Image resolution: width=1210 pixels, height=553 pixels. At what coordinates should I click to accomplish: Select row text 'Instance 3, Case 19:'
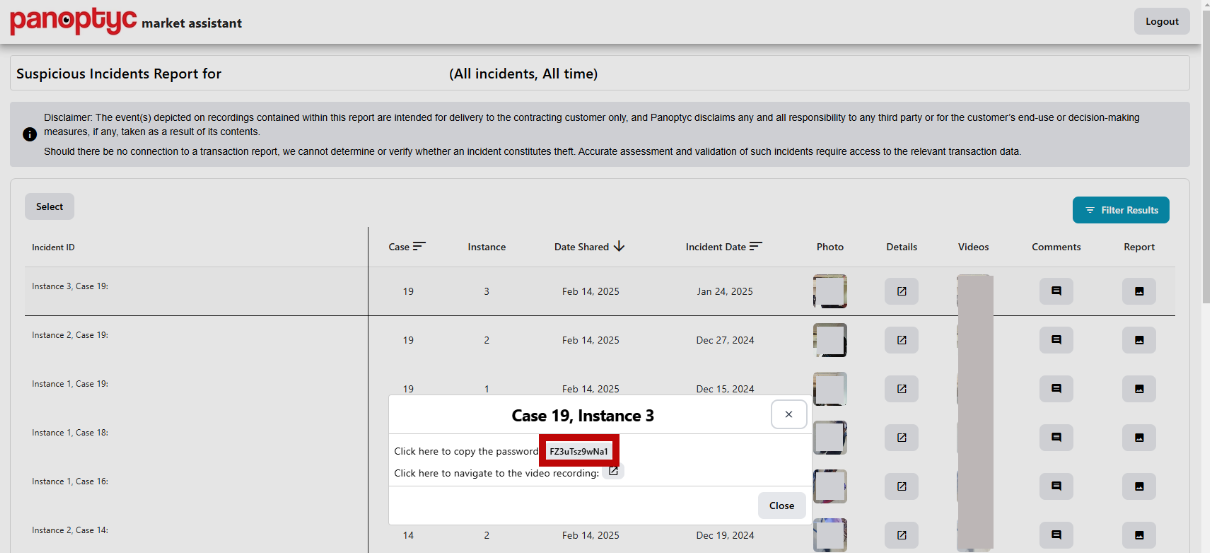70,286
